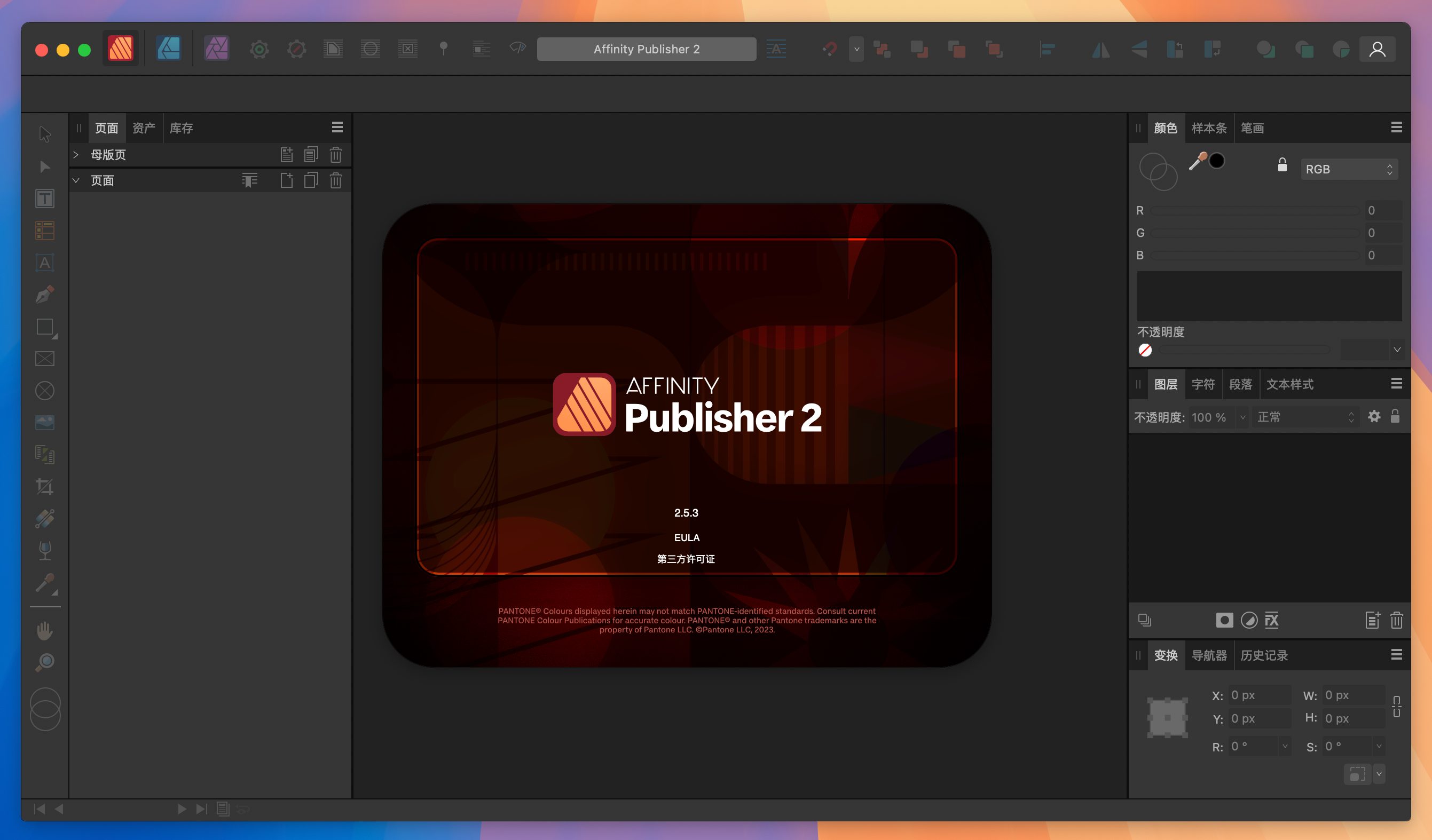Select the transform anchor point box
1432x840 pixels.
(1167, 717)
